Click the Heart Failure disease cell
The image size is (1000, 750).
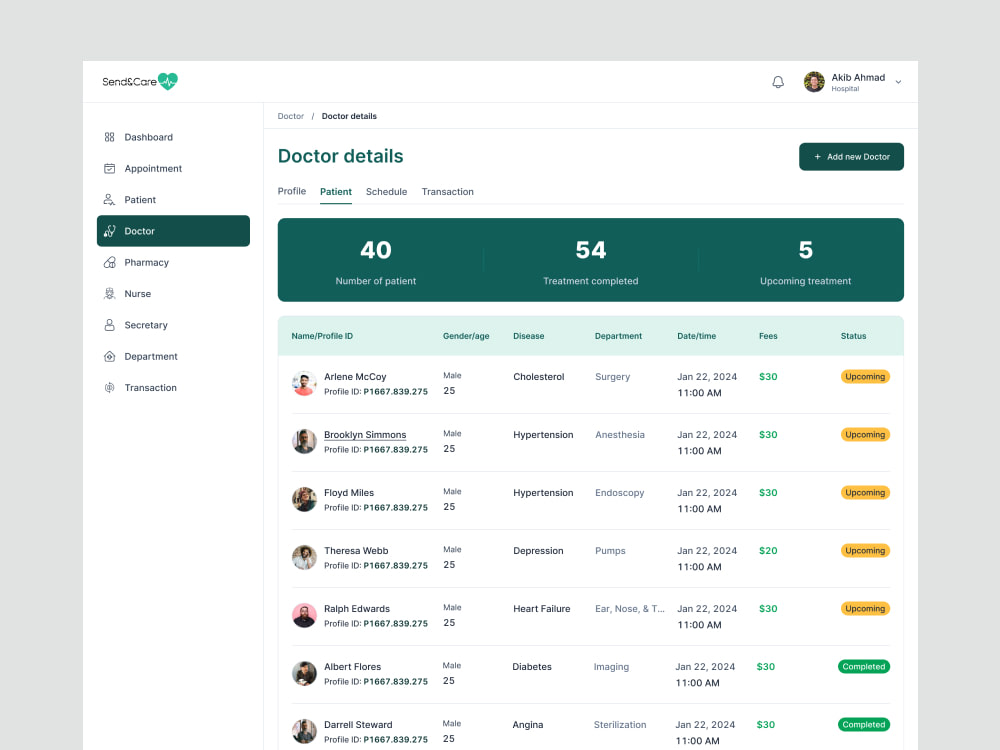click(x=541, y=609)
